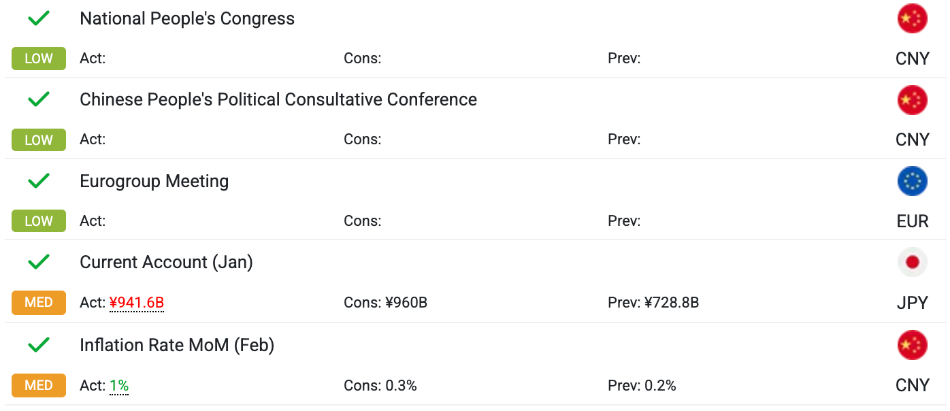This screenshot has width=950, height=411.
Task: Click the JPY currency label
Action: pyautogui.click(x=912, y=302)
